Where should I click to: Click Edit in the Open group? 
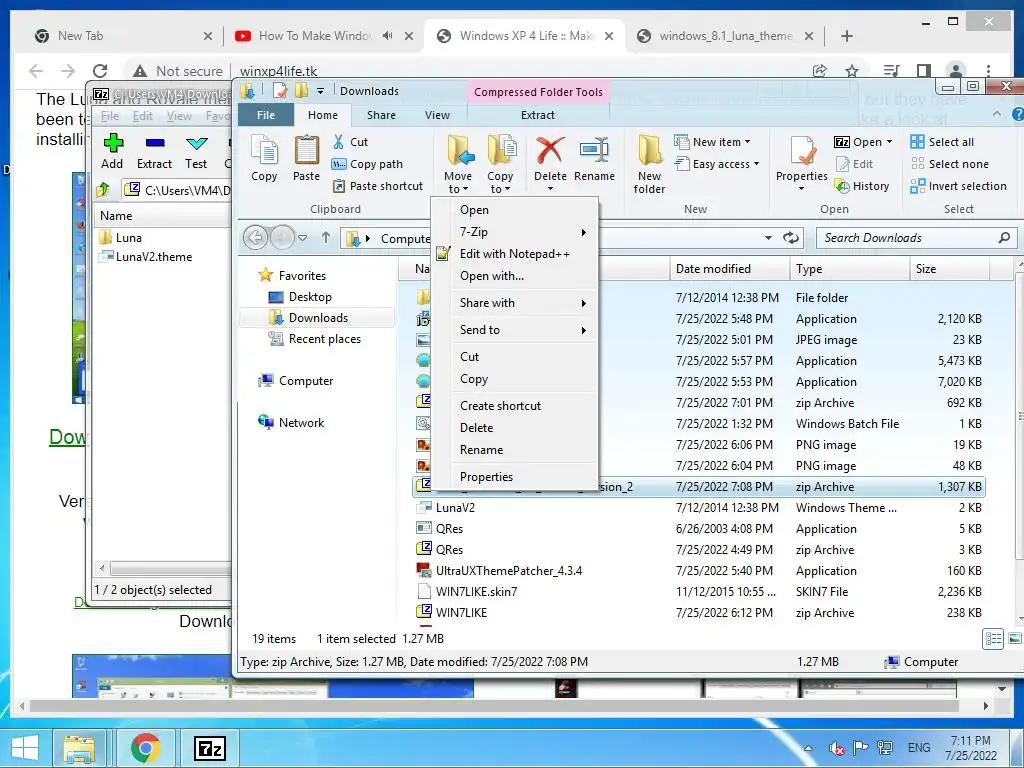(854, 164)
